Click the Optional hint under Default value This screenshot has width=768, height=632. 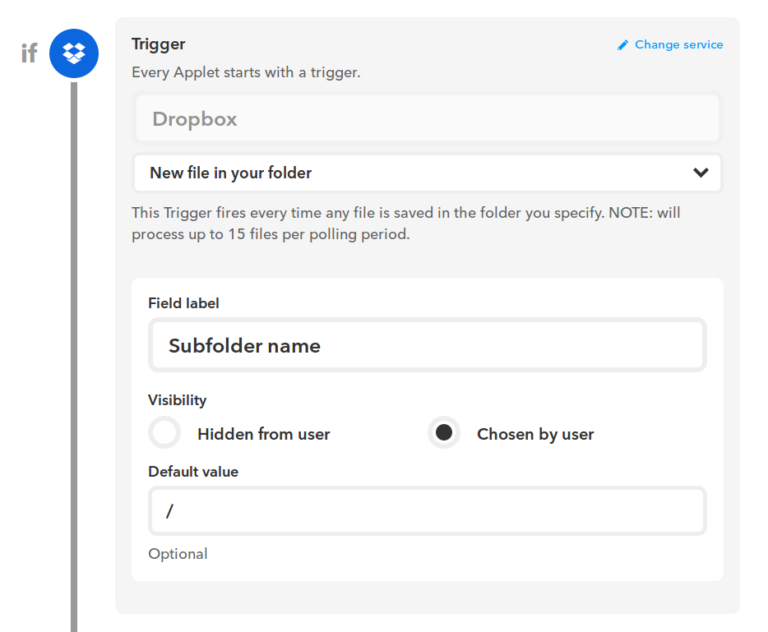[x=178, y=554]
